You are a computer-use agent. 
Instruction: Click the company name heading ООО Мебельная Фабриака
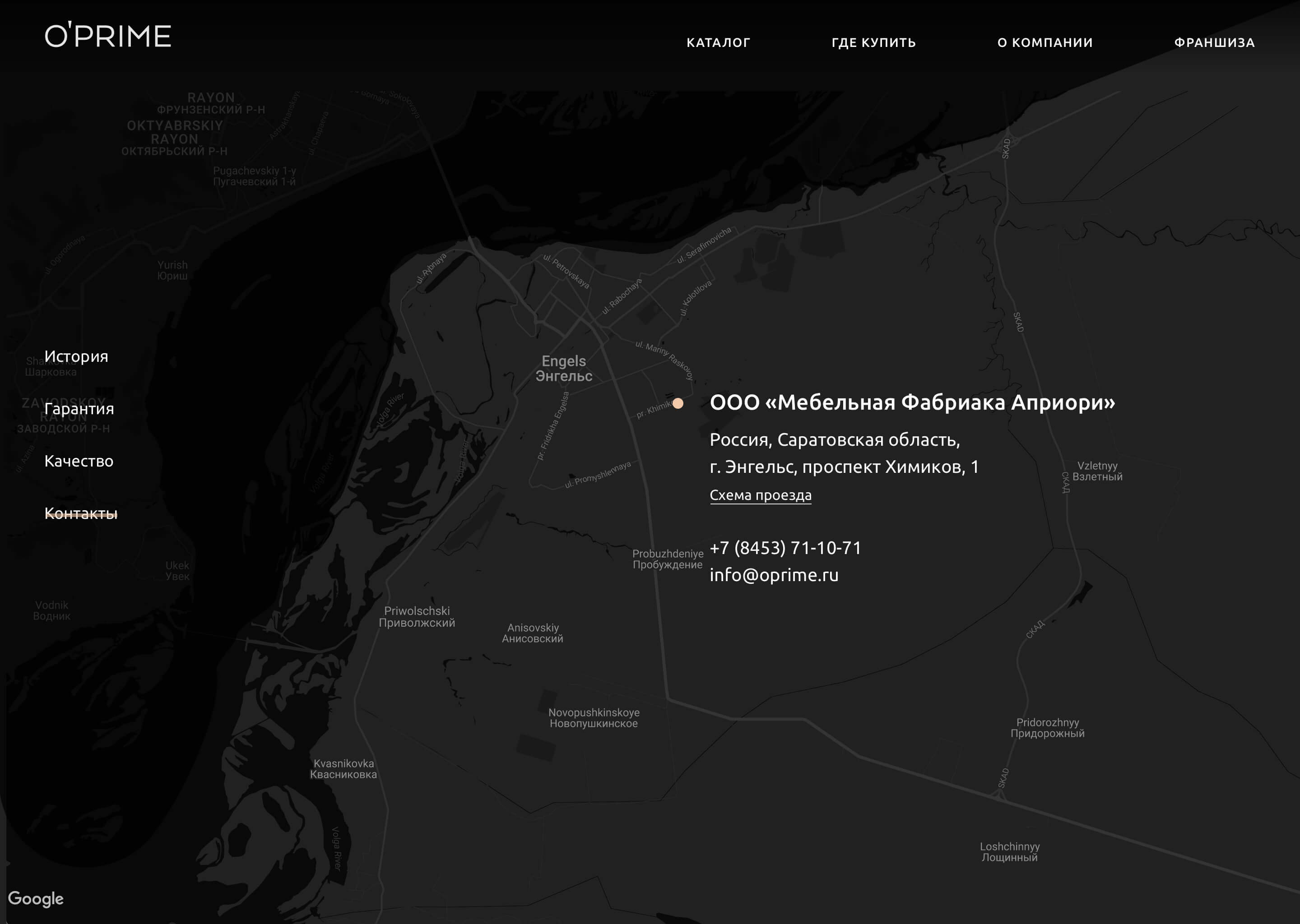pyautogui.click(x=912, y=403)
